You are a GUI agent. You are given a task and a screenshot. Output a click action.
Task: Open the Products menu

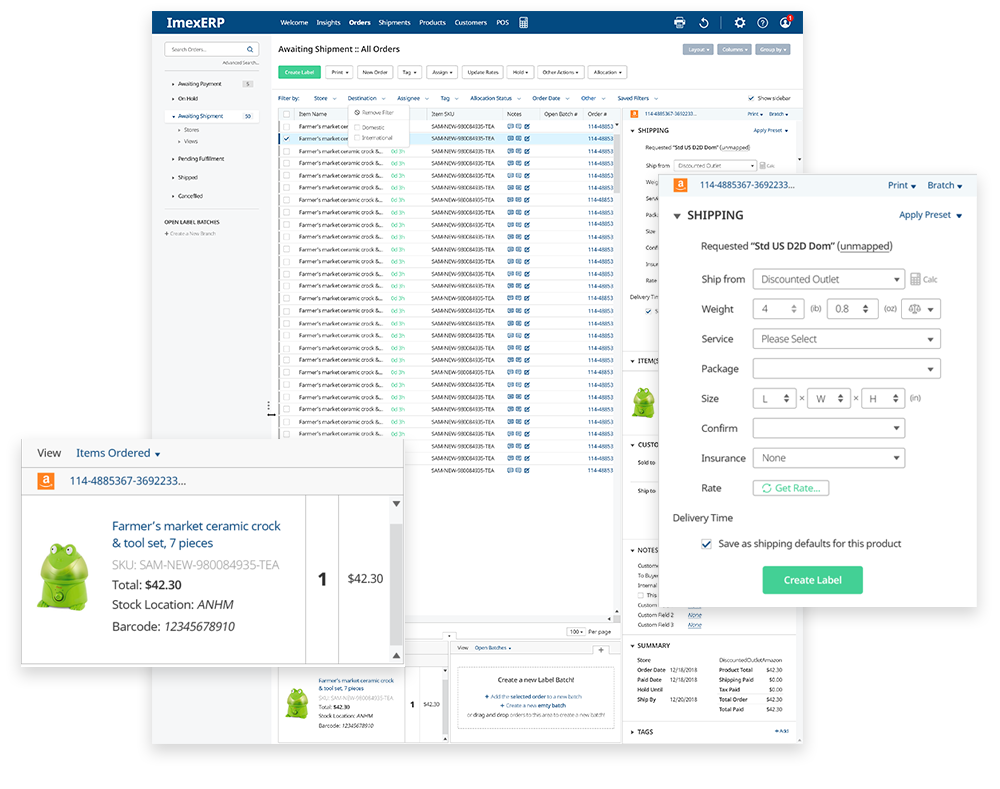[432, 22]
